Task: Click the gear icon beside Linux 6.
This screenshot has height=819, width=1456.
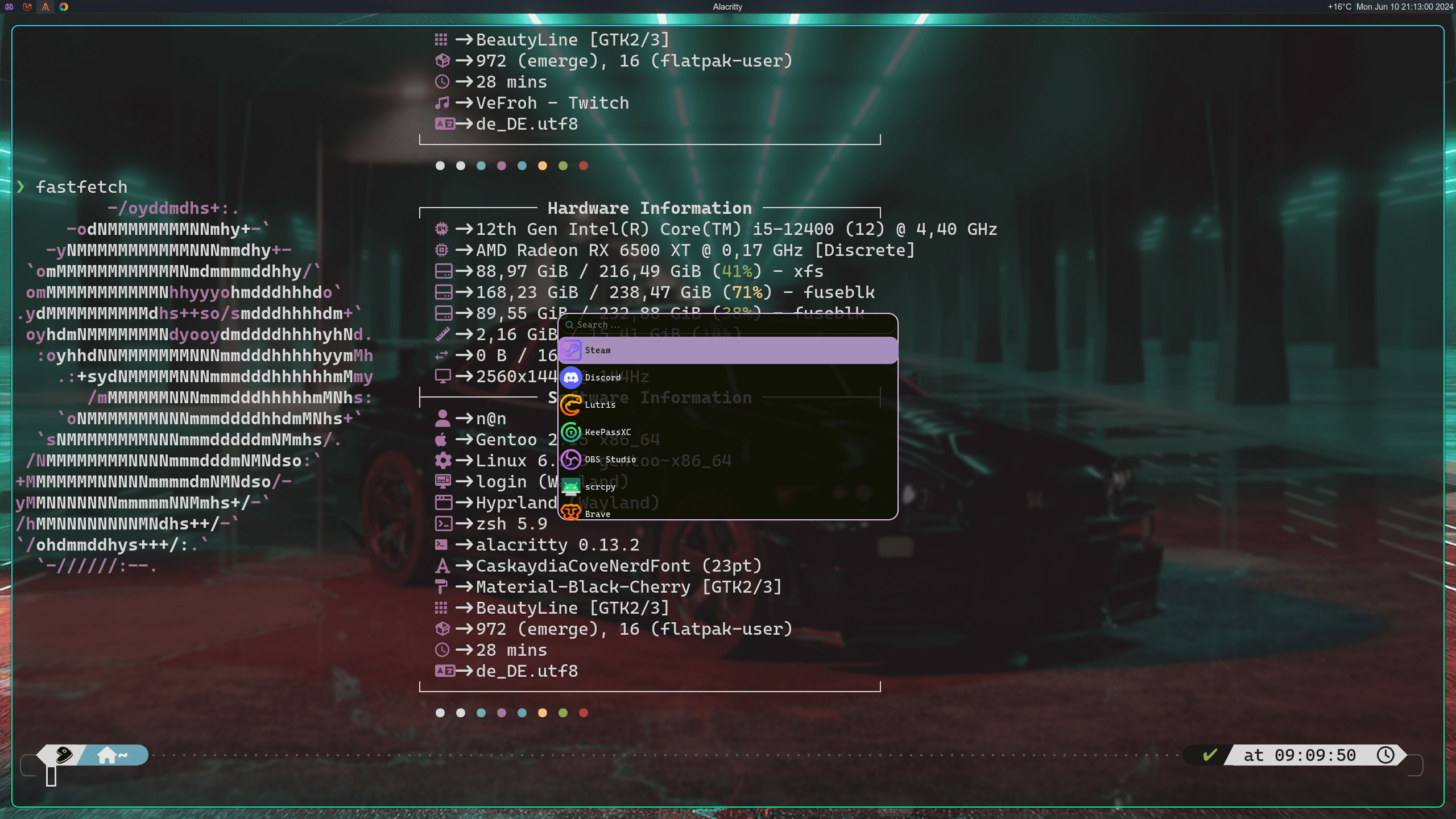Action: (442, 461)
